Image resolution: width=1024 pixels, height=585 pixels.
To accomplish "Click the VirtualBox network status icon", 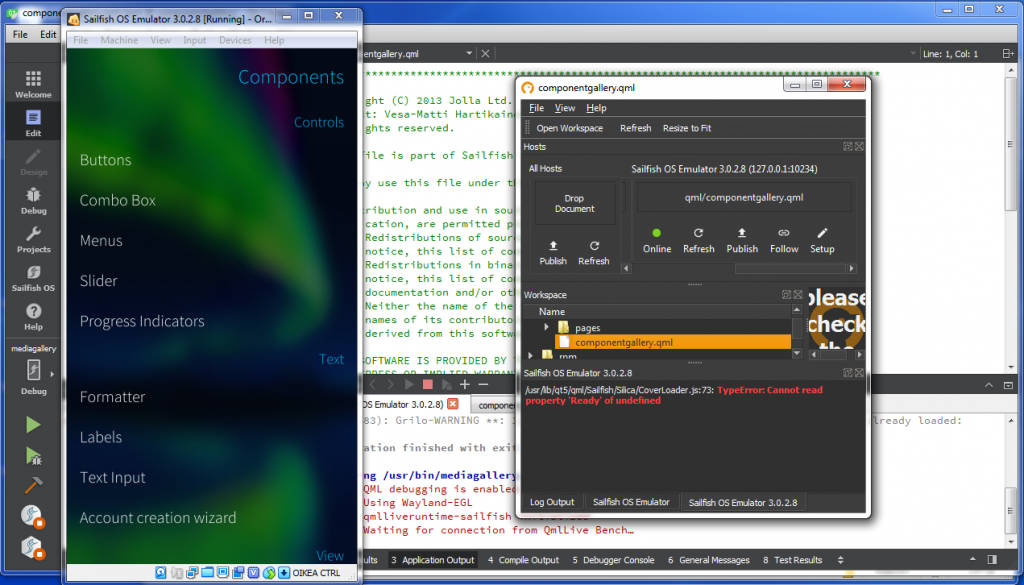I will coord(192,573).
